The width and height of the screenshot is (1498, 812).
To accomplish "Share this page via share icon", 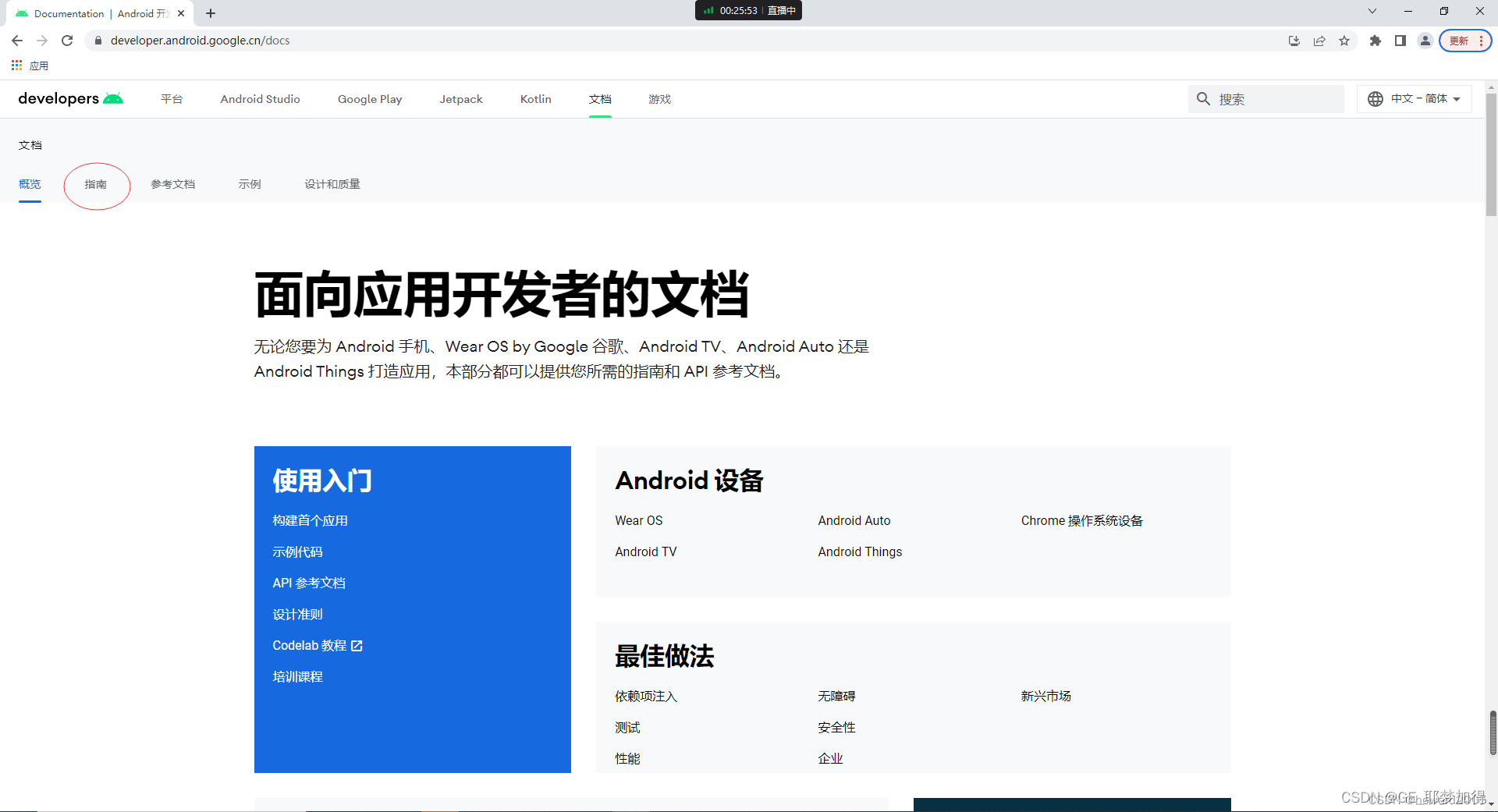I will pyautogui.click(x=1319, y=41).
